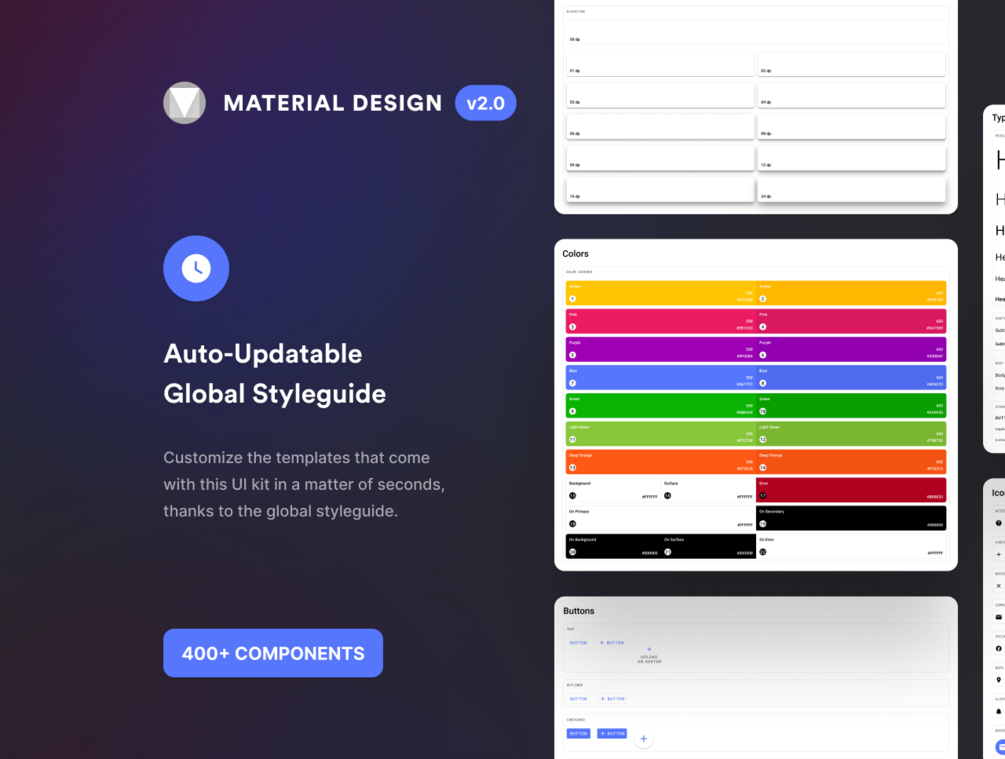This screenshot has width=1005, height=759.
Task: Click the 09 dp elevation card
Action: (660, 158)
